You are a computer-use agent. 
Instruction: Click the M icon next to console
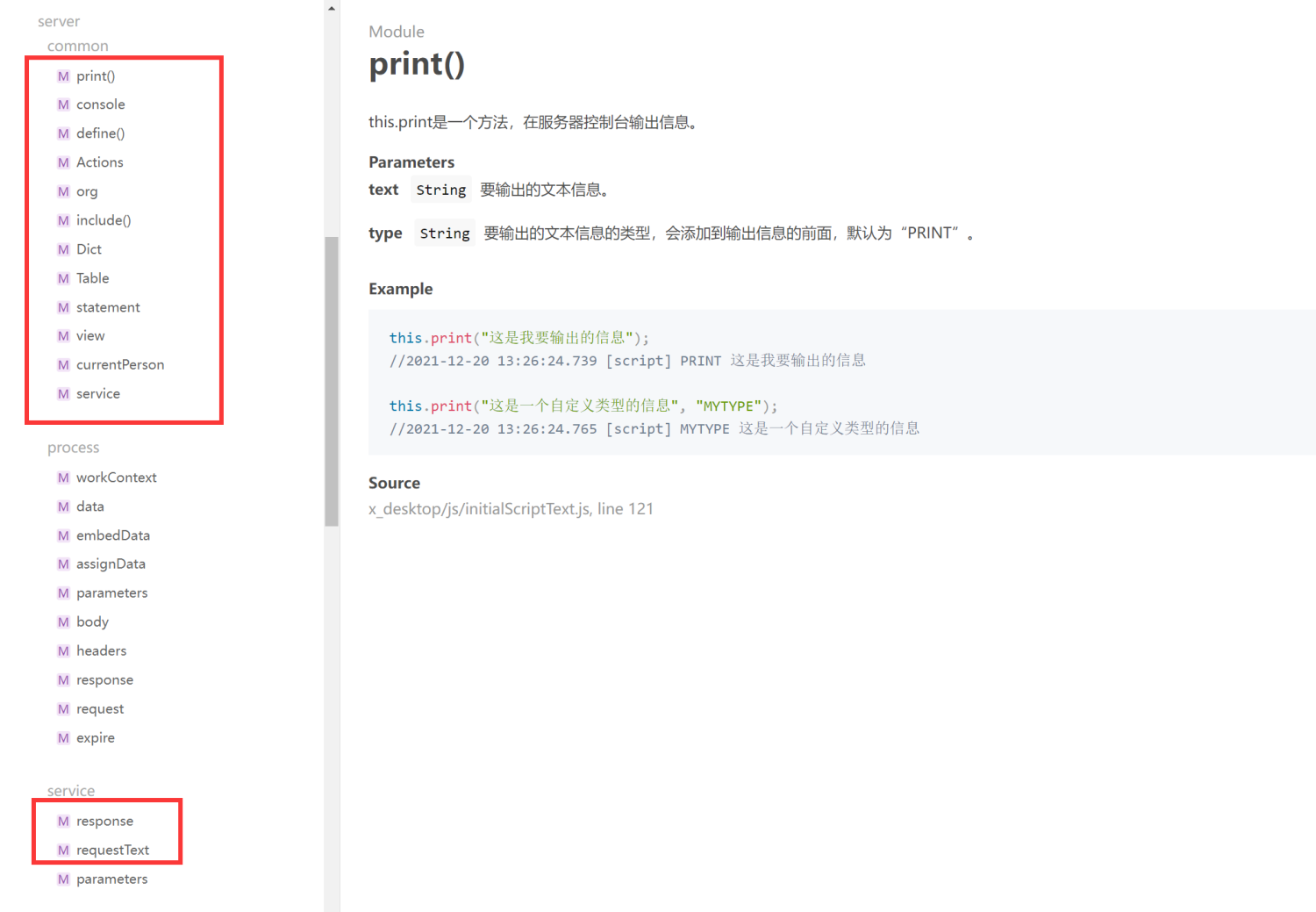[63, 104]
